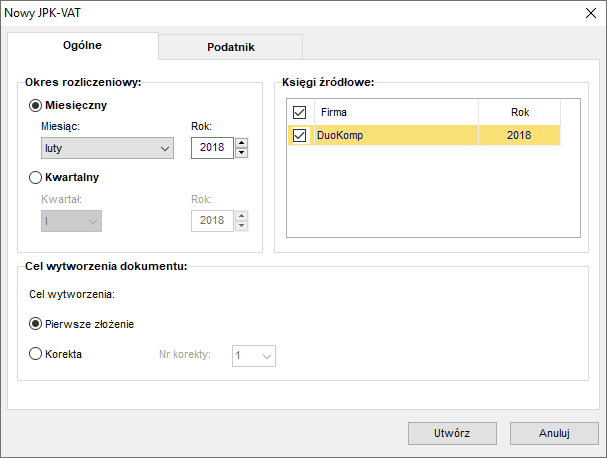Screen dimensions: 607x458
Task: Switch to the Podatnik tab
Action: 231,47
